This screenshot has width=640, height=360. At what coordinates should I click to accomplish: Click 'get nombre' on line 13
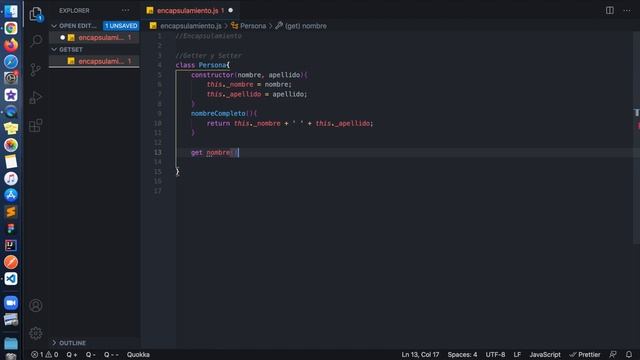(210, 152)
